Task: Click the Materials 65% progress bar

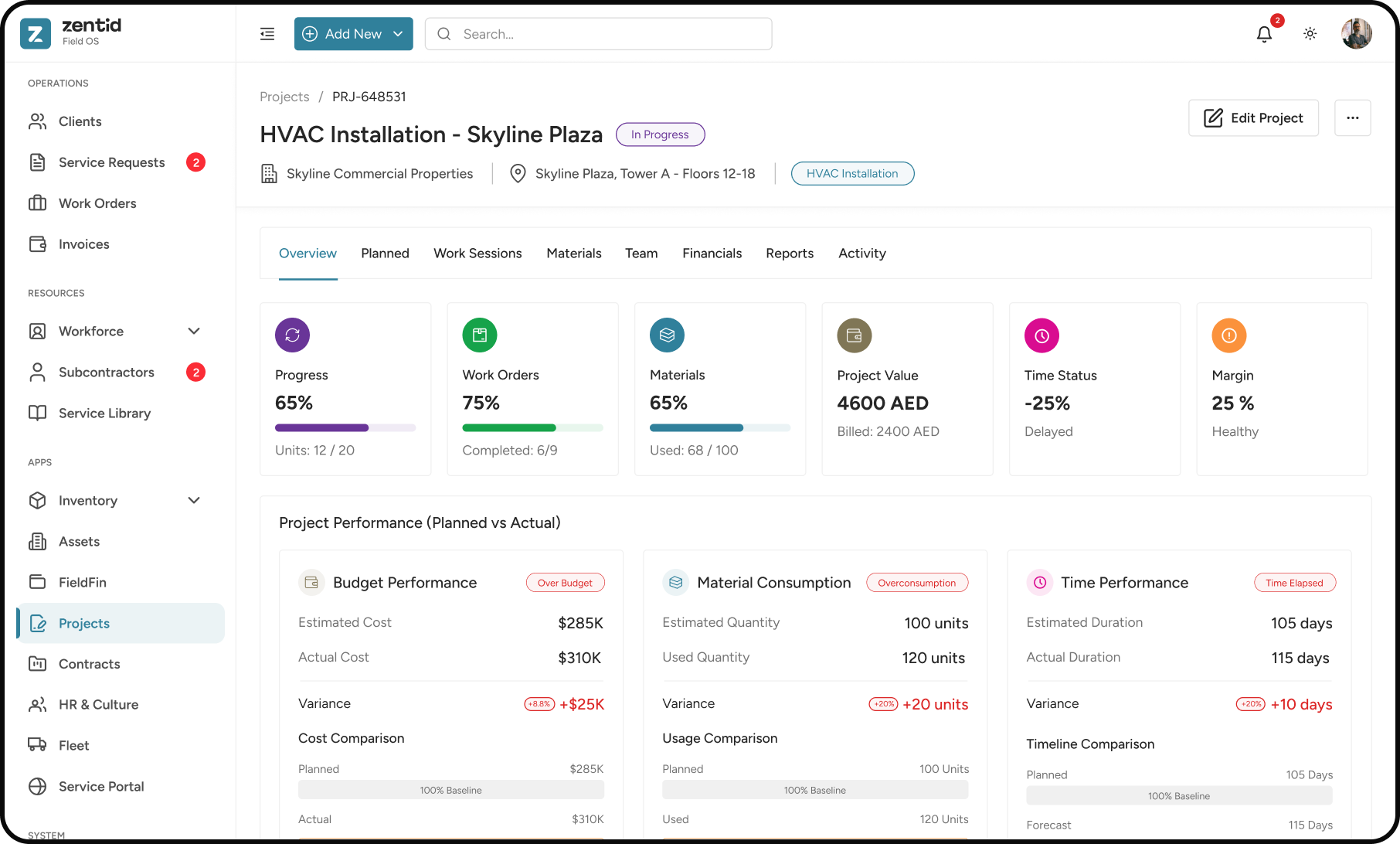Action: (x=720, y=428)
